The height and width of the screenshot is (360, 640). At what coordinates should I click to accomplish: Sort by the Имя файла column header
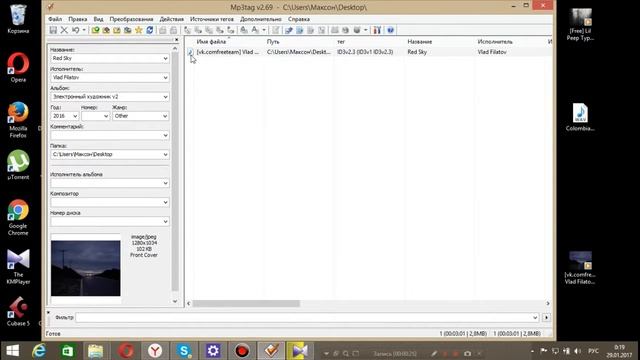tap(211, 42)
